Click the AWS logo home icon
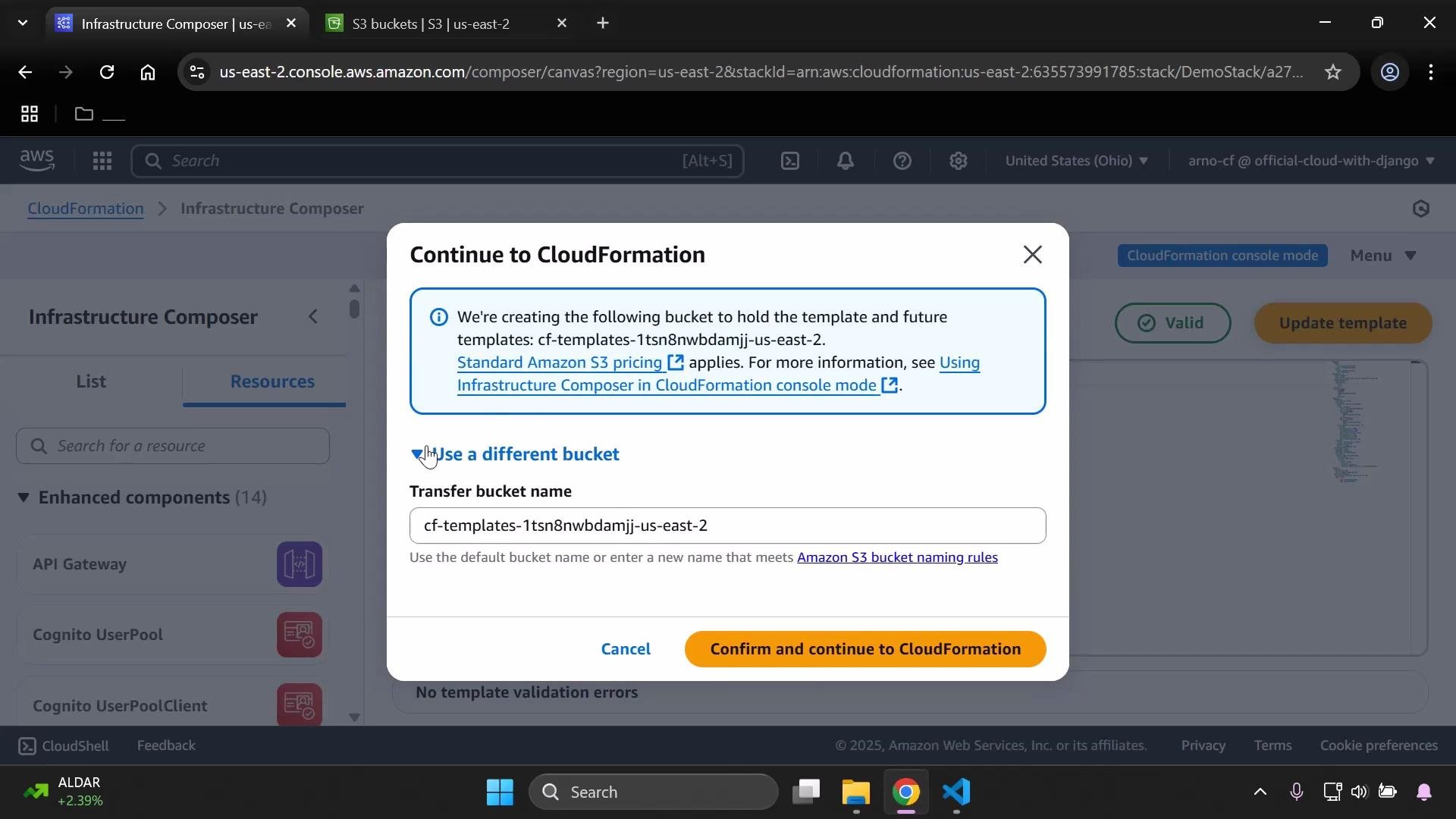 [x=36, y=161]
